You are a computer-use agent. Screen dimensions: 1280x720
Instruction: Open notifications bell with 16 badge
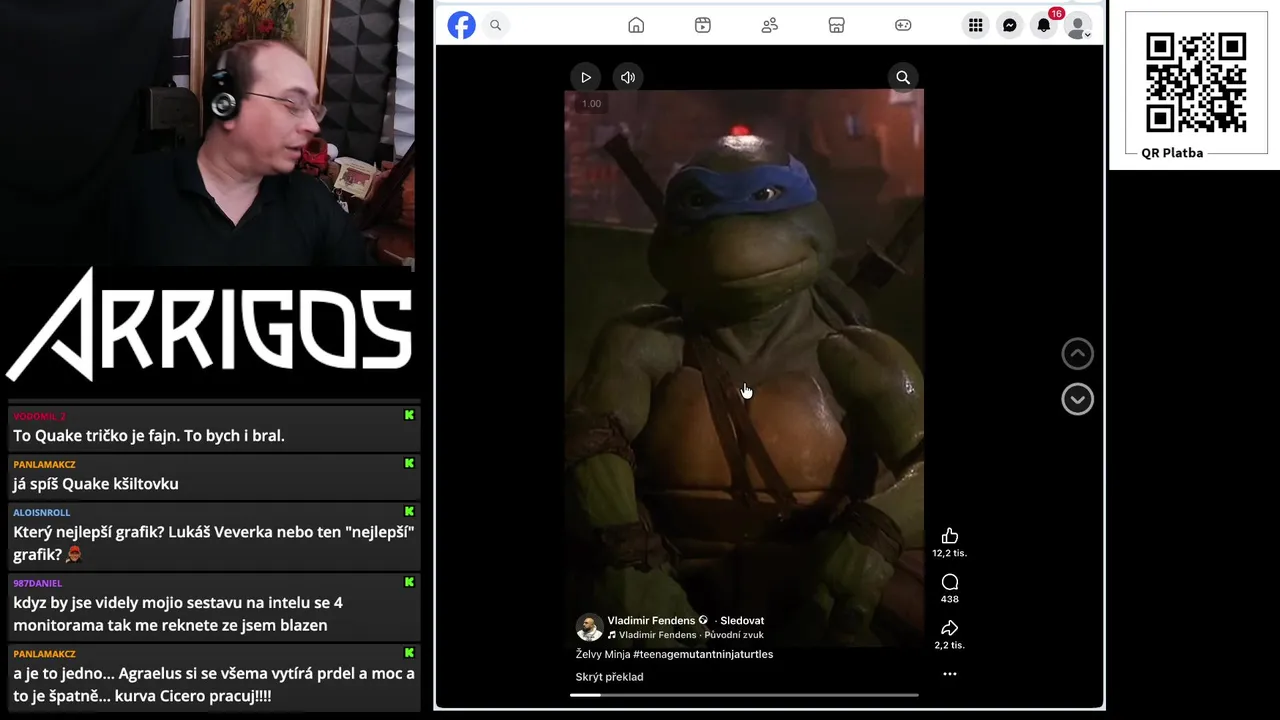1044,25
